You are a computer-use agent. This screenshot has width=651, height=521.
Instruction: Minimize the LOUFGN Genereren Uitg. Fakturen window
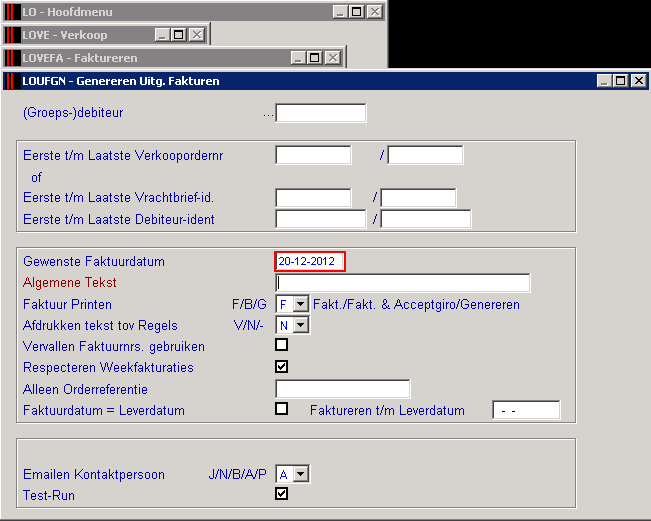pos(604,81)
